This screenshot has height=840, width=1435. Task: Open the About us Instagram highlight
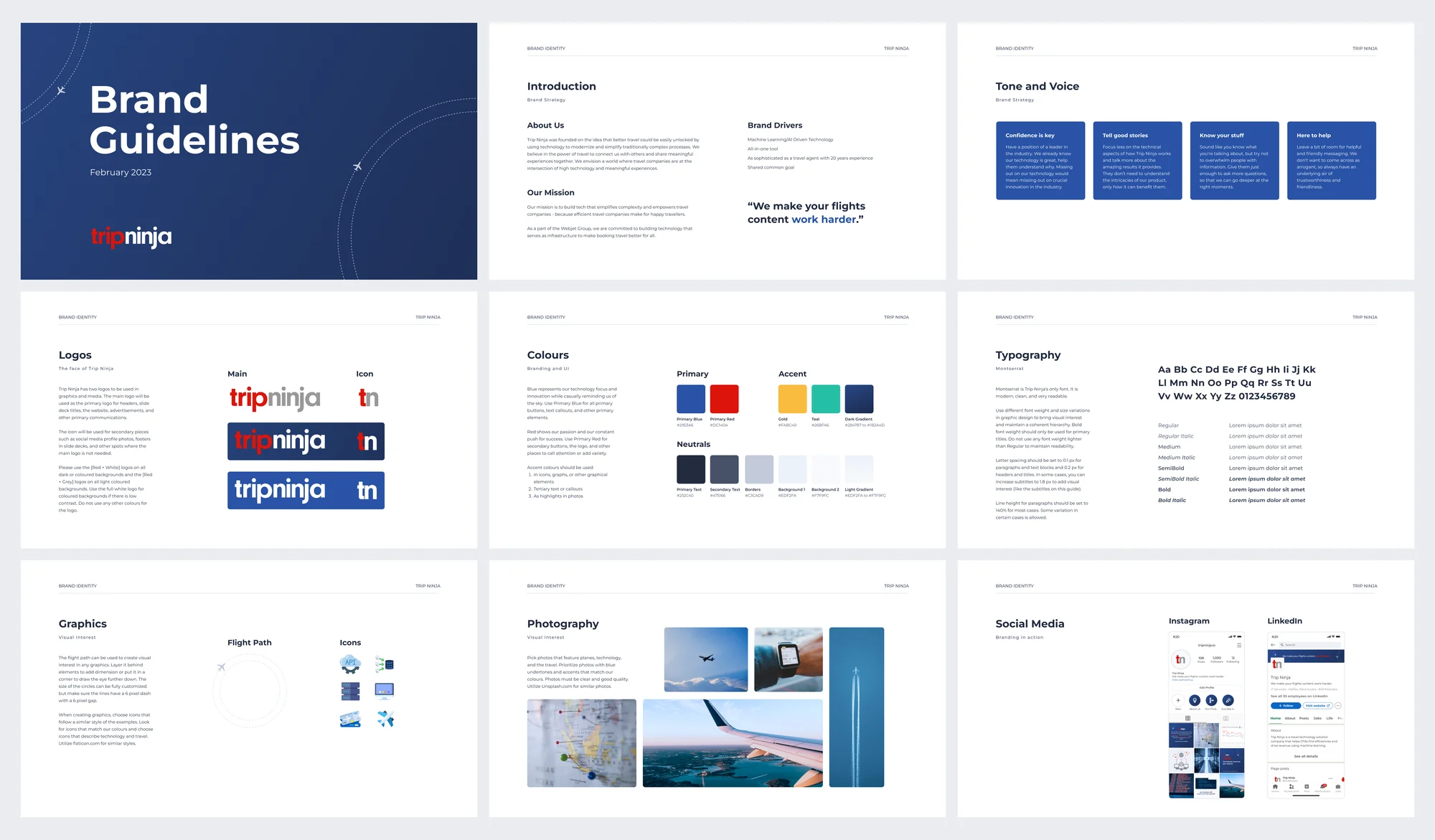(x=1195, y=700)
